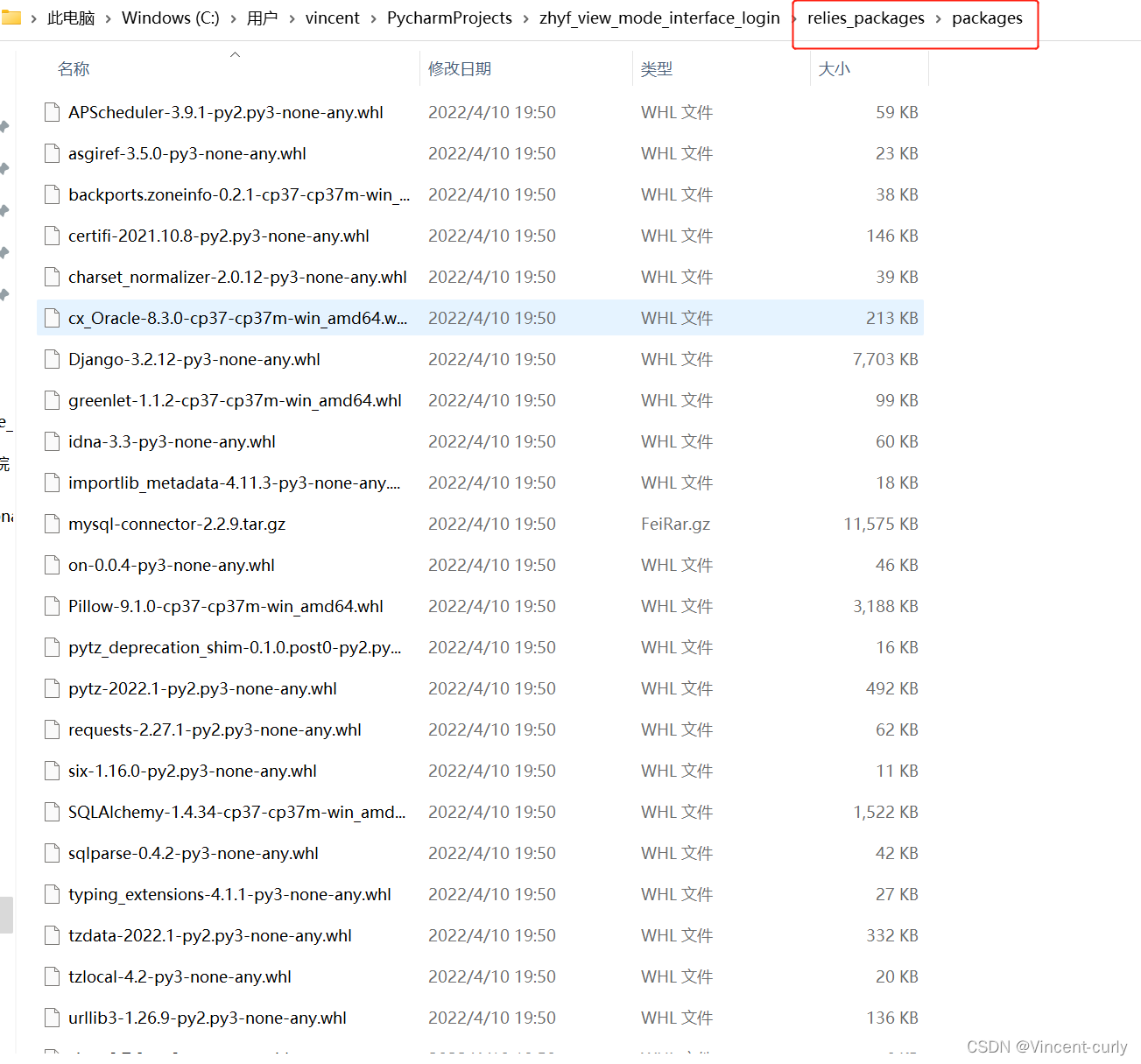Screen dimensions: 1141x1064
Task: Click the 7,703 KB size cell
Action: coord(885,359)
